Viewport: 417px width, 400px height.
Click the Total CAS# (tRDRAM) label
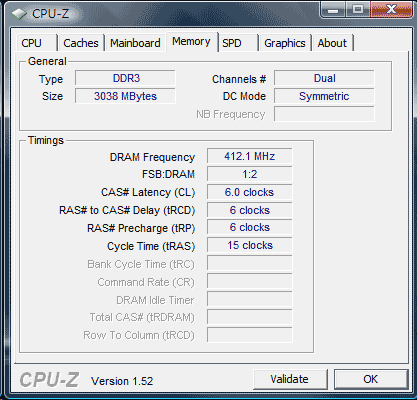142,317
